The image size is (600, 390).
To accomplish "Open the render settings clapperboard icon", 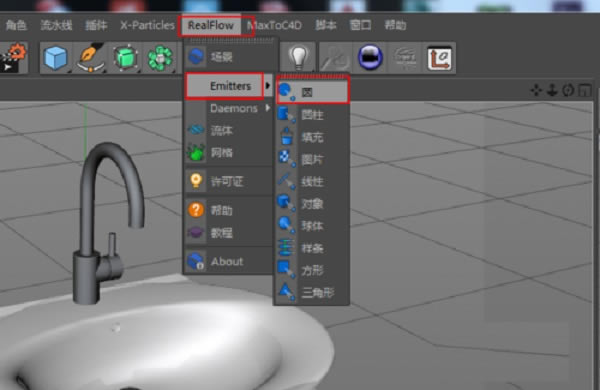I will coord(13,58).
